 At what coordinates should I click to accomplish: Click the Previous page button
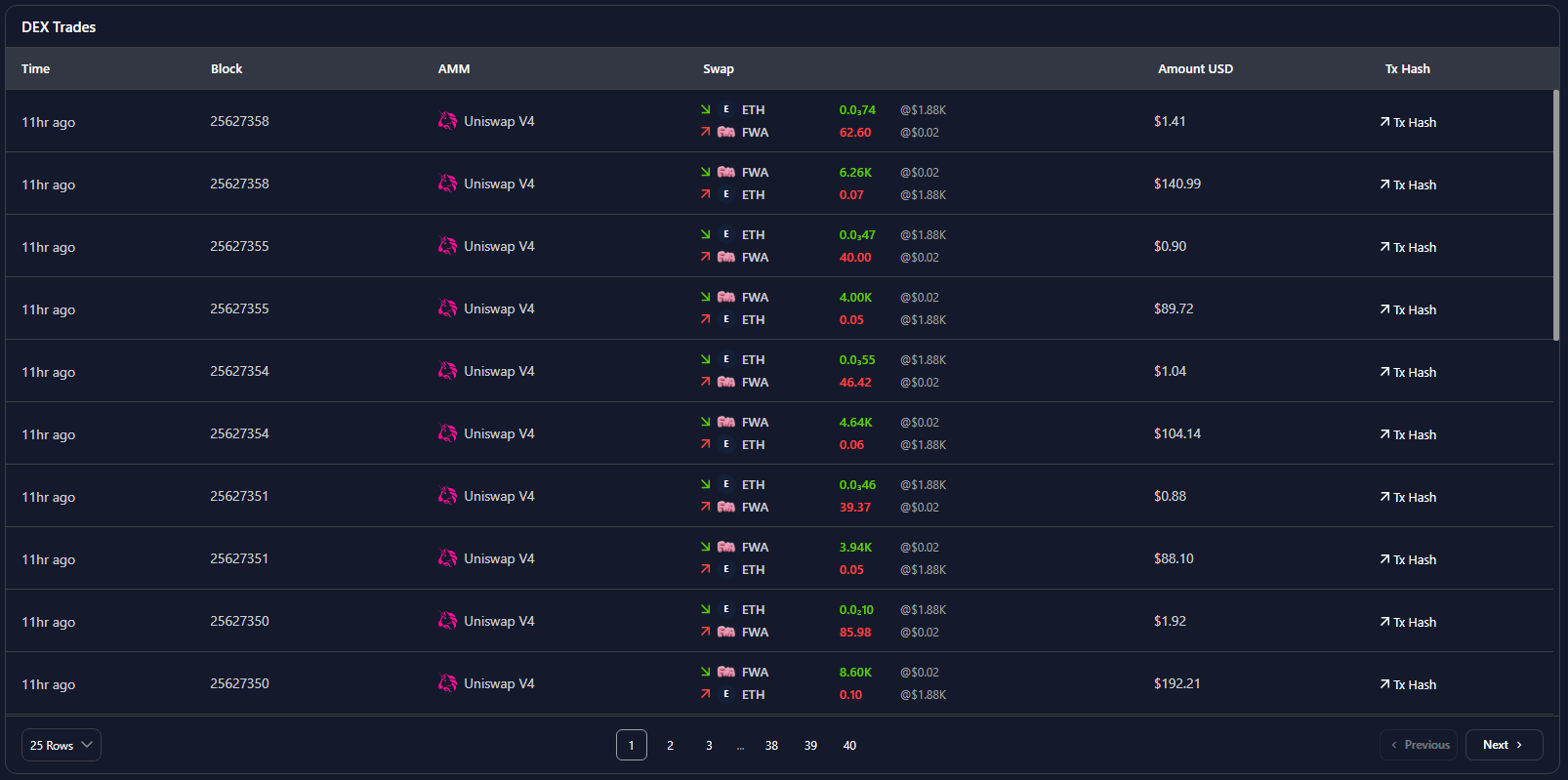pyautogui.click(x=1419, y=745)
